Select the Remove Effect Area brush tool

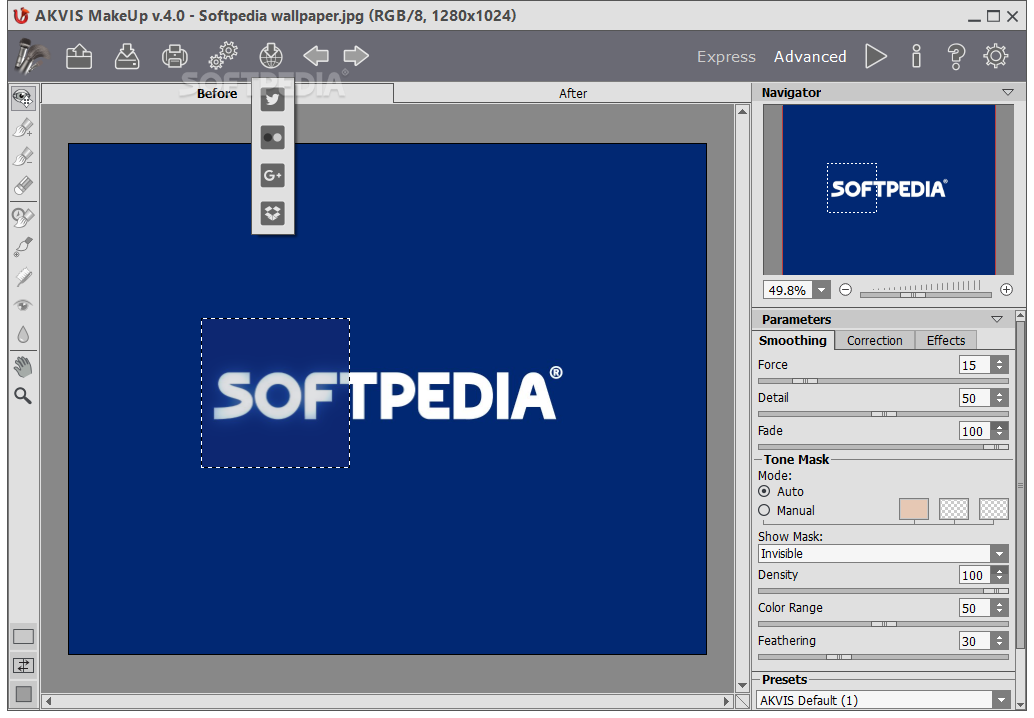[23, 156]
